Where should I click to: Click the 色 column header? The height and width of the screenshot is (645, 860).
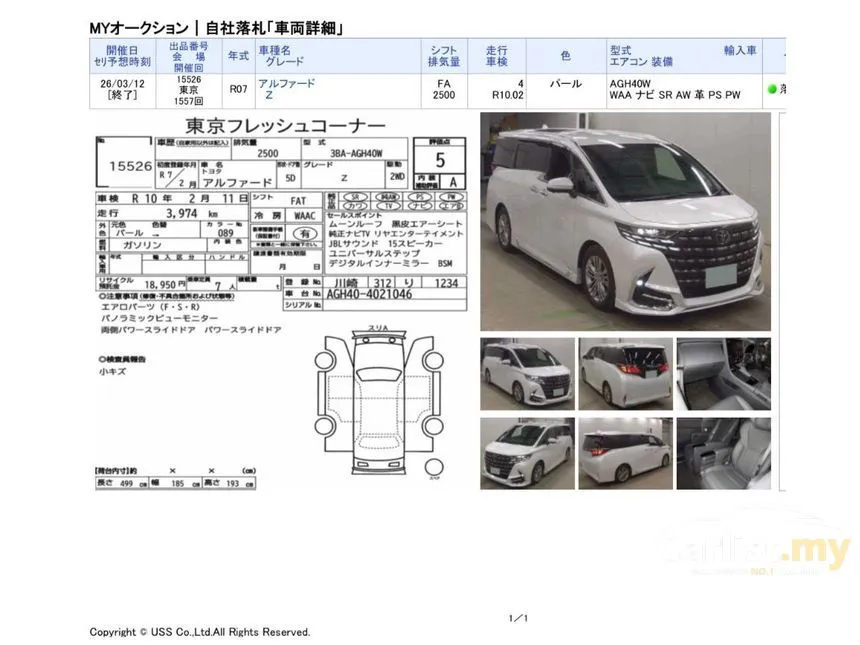[565, 56]
